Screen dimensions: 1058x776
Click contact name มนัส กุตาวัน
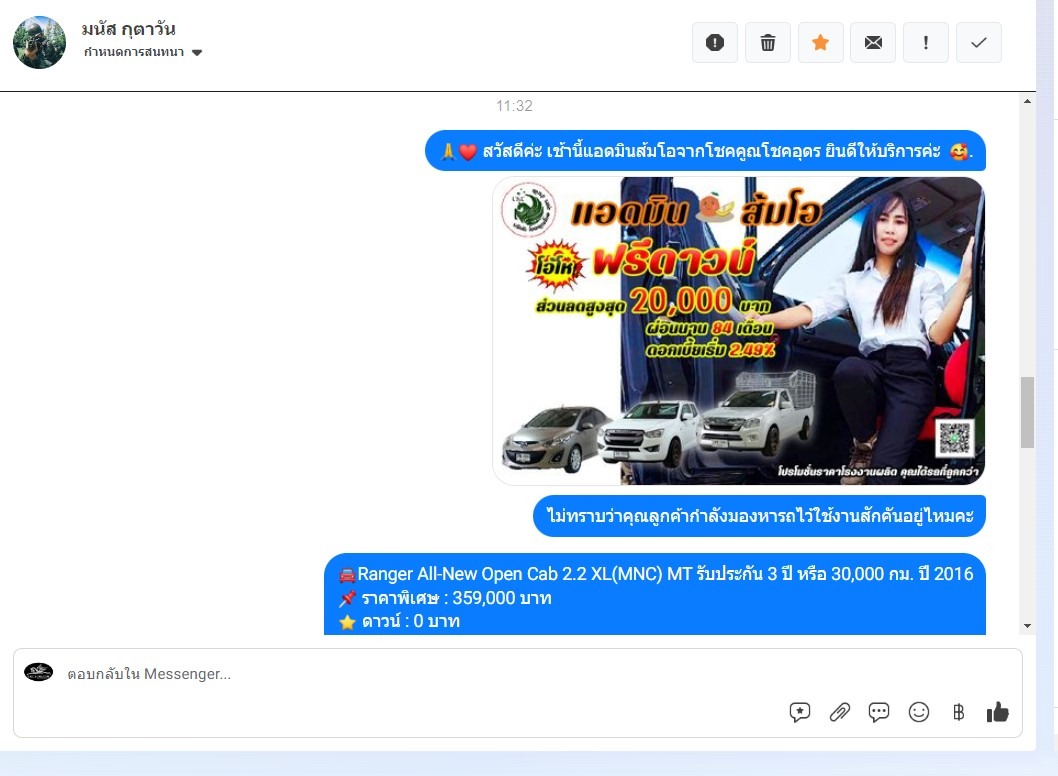coord(128,29)
